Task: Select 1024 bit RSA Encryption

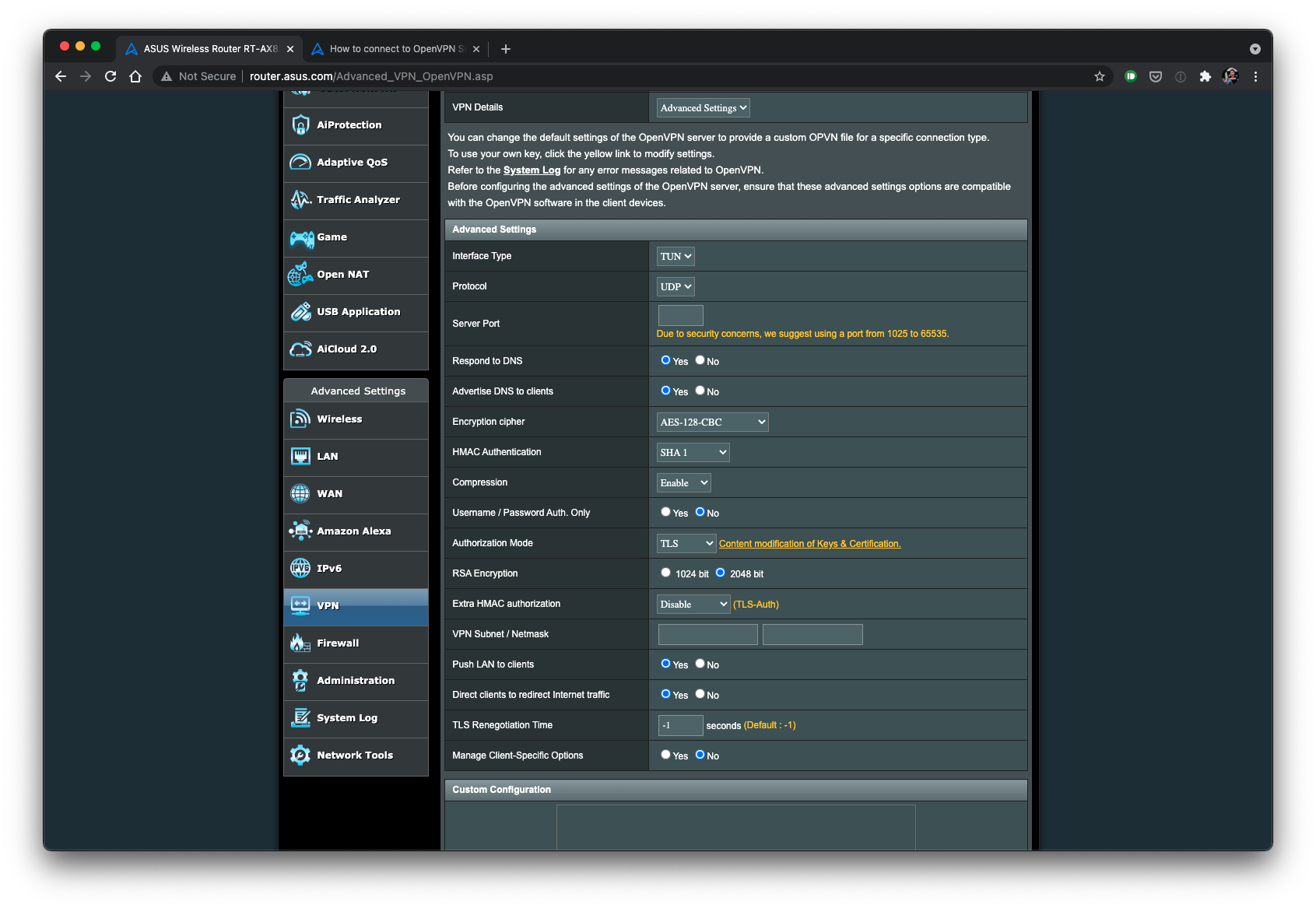Action: pyautogui.click(x=665, y=573)
